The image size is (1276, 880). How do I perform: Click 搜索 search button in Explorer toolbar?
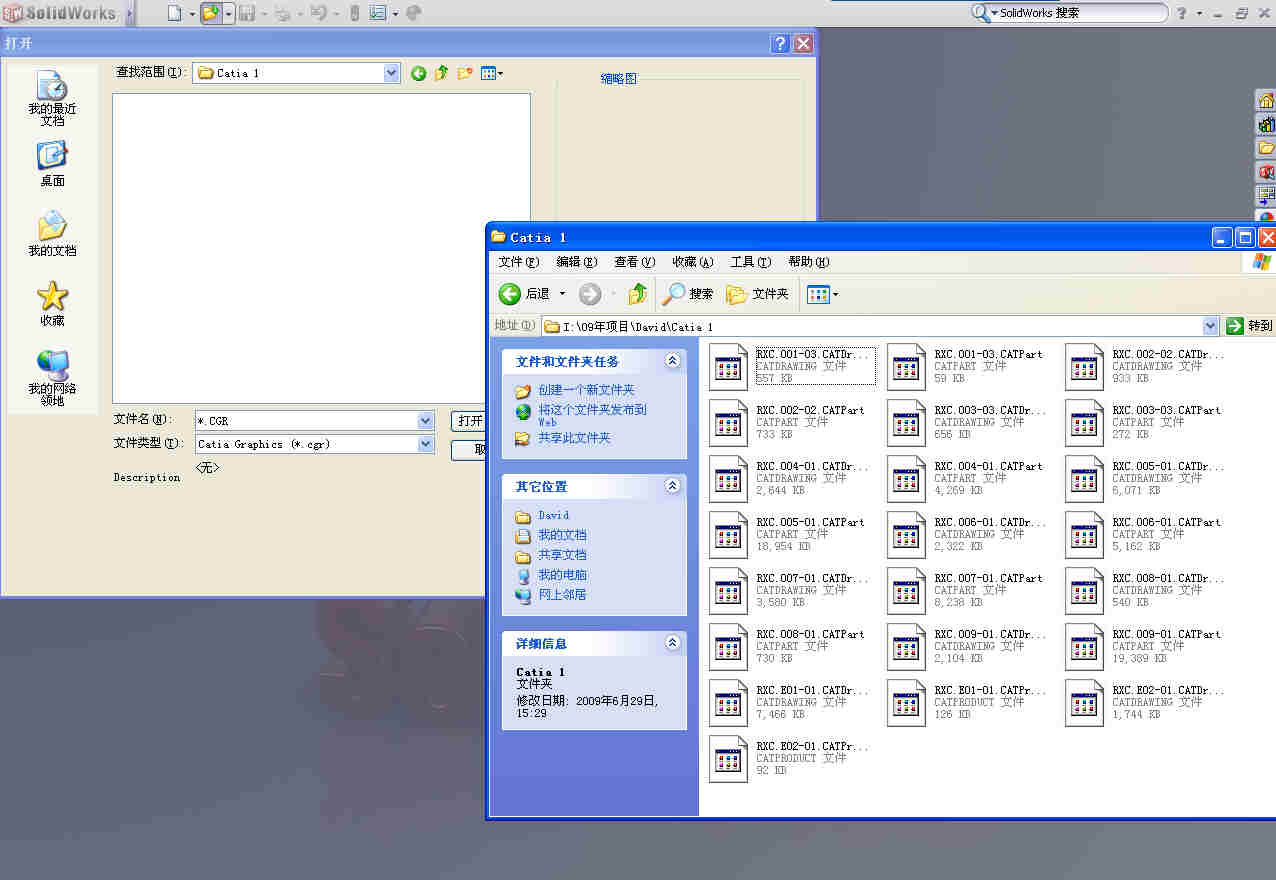click(x=688, y=294)
